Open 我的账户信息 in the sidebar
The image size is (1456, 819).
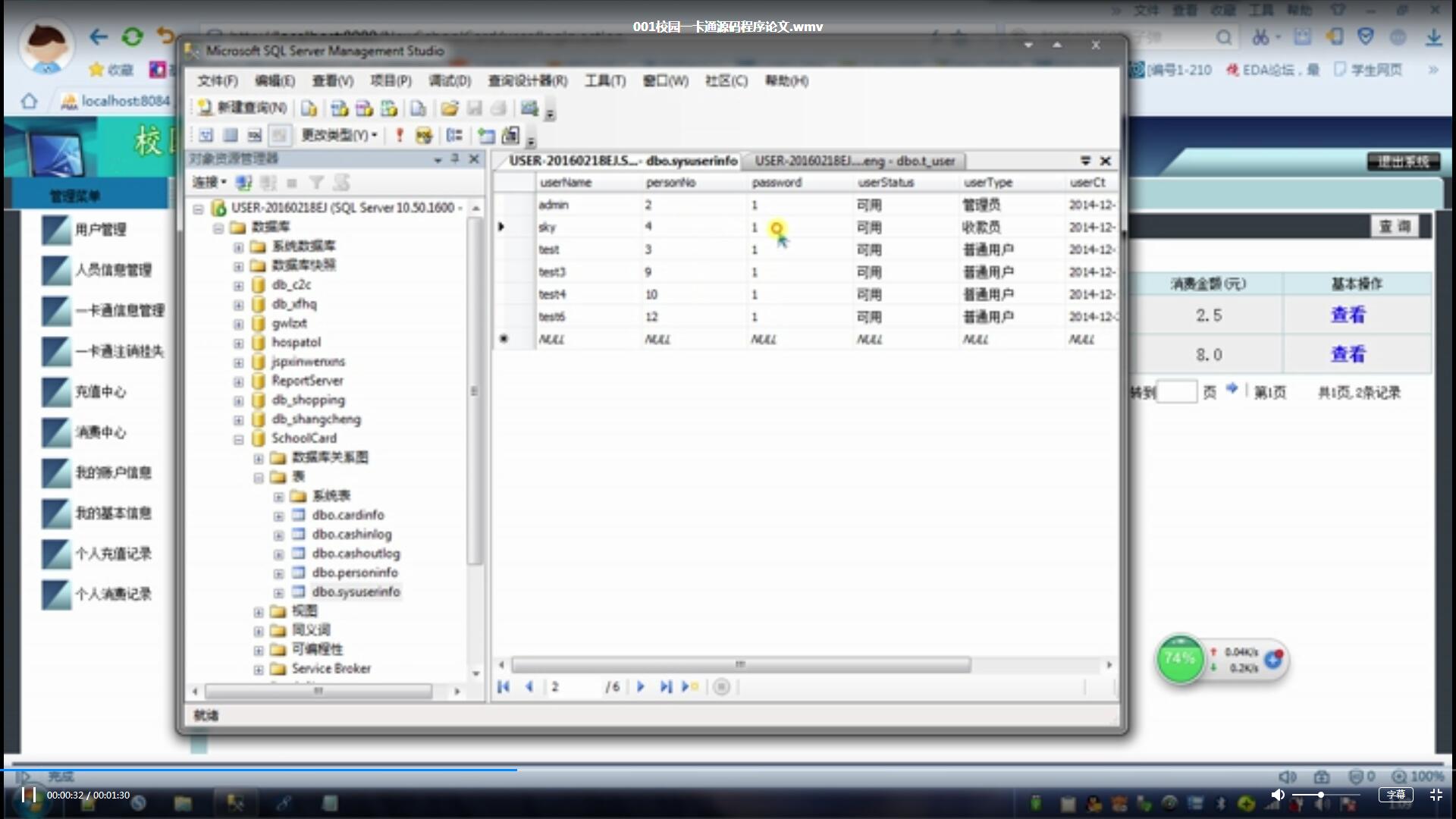113,472
